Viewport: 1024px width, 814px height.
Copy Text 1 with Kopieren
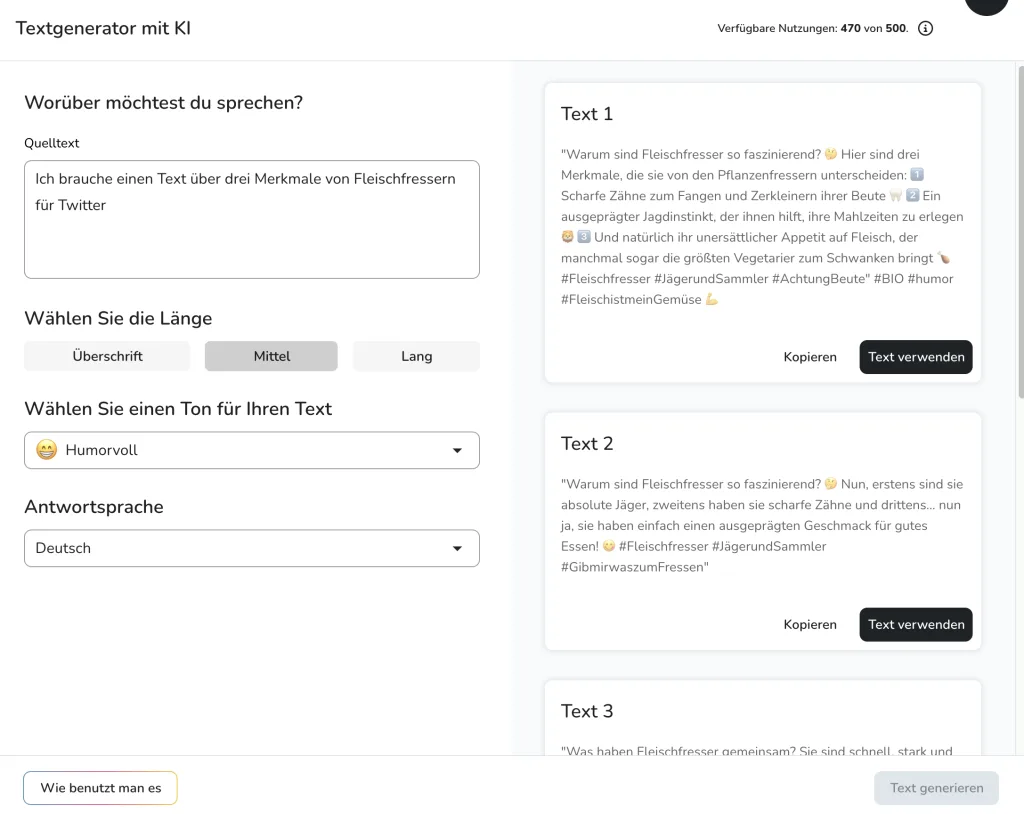(x=810, y=357)
